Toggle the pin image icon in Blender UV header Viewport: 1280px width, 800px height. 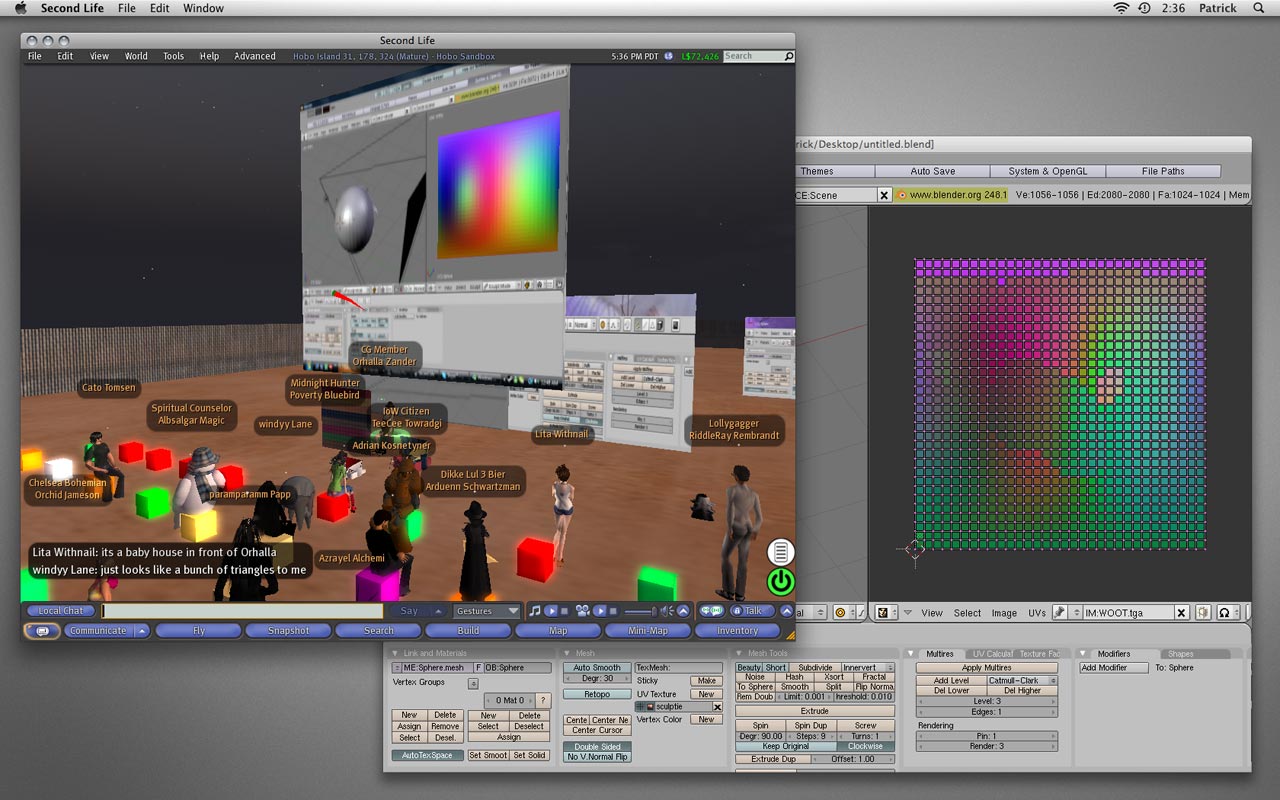pos(1059,613)
